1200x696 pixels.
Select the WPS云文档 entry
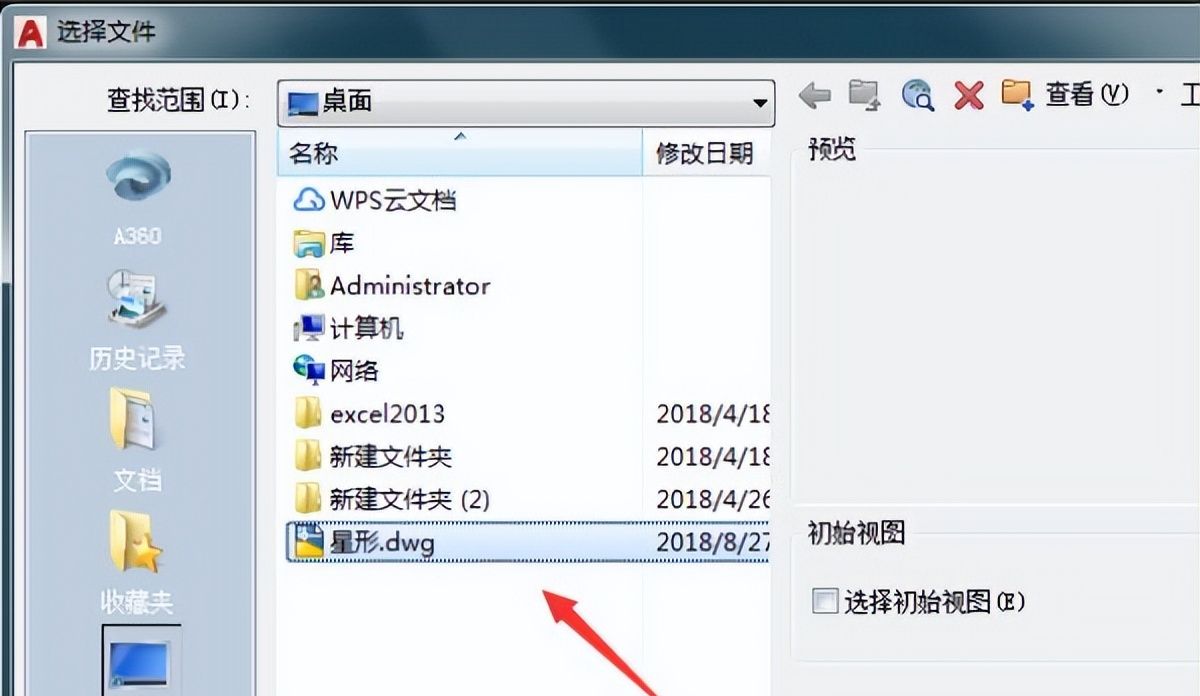[x=375, y=200]
